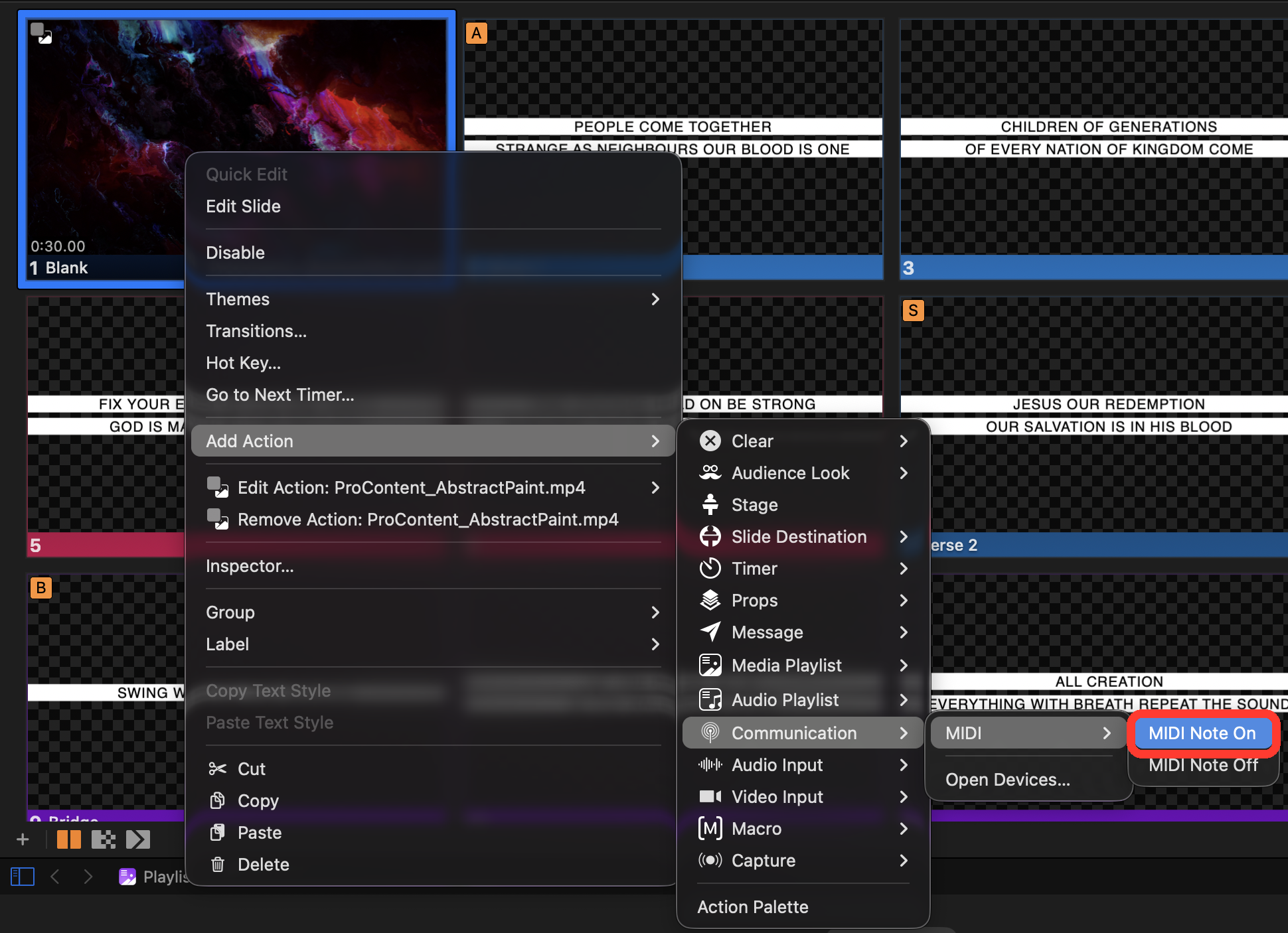This screenshot has width=1288, height=933.
Task: Toggle the sidebar panel icon
Action: coord(23,877)
